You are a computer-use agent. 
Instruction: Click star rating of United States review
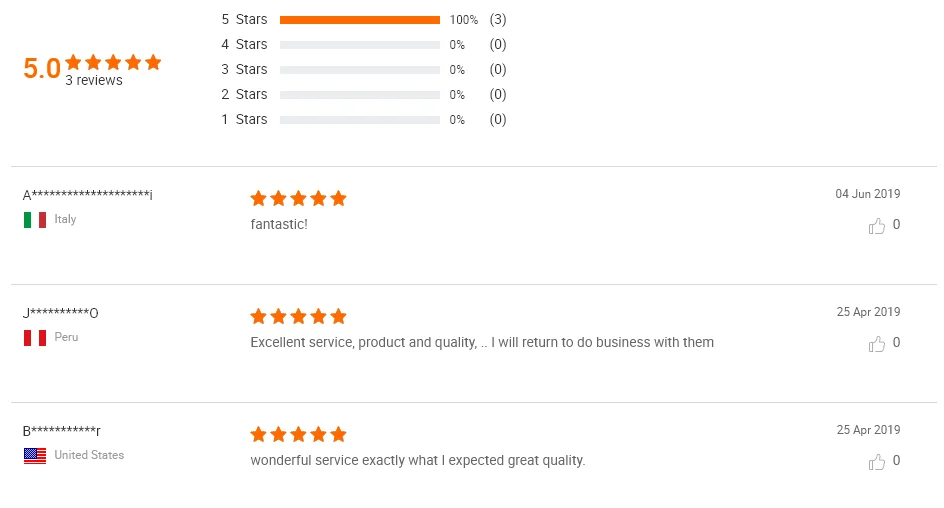[x=298, y=434]
